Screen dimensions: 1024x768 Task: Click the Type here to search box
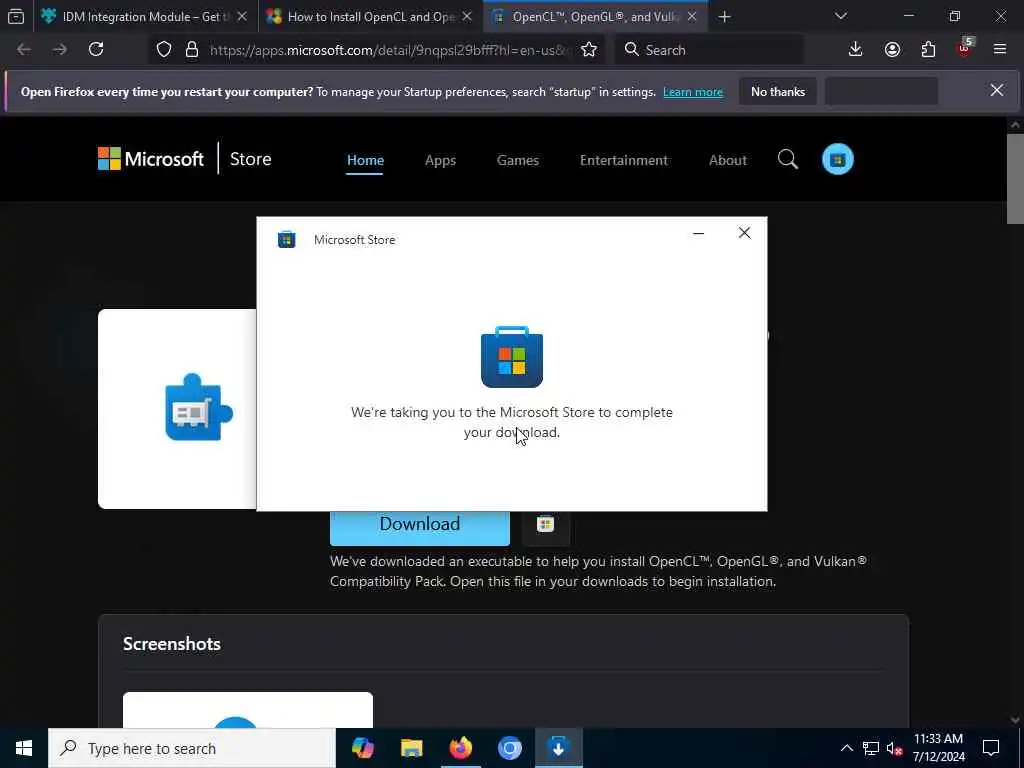pos(191,748)
